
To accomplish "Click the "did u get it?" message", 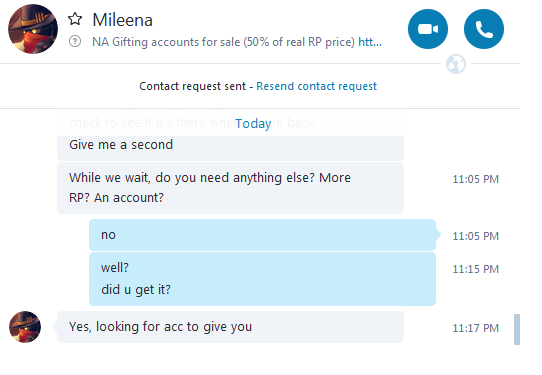I will click(x=136, y=290).
